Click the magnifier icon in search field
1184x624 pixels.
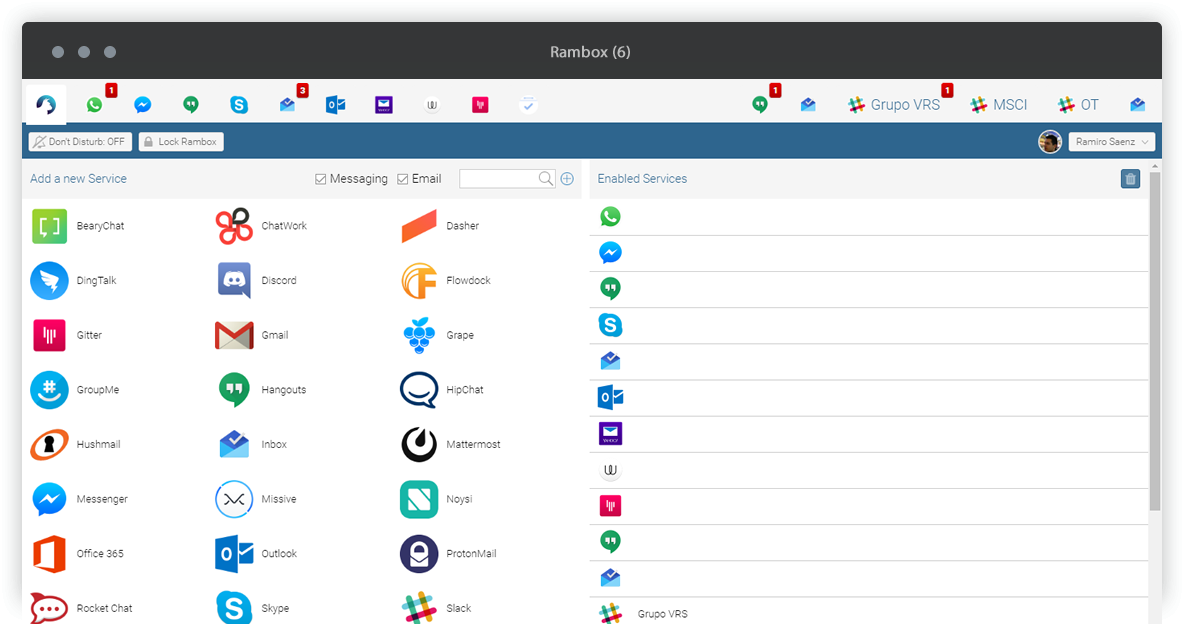[546, 179]
